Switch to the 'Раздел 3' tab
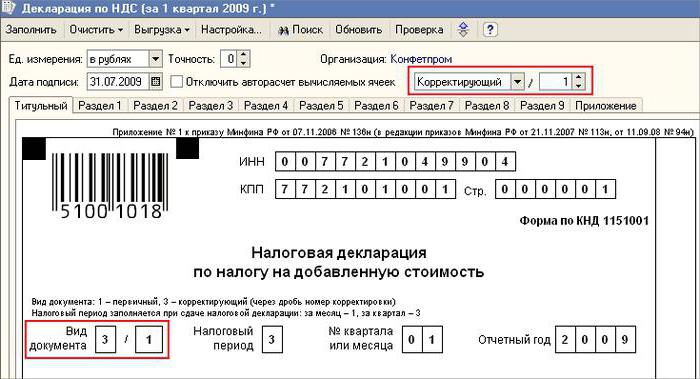Screen dimensions: 700x379 click(x=211, y=106)
